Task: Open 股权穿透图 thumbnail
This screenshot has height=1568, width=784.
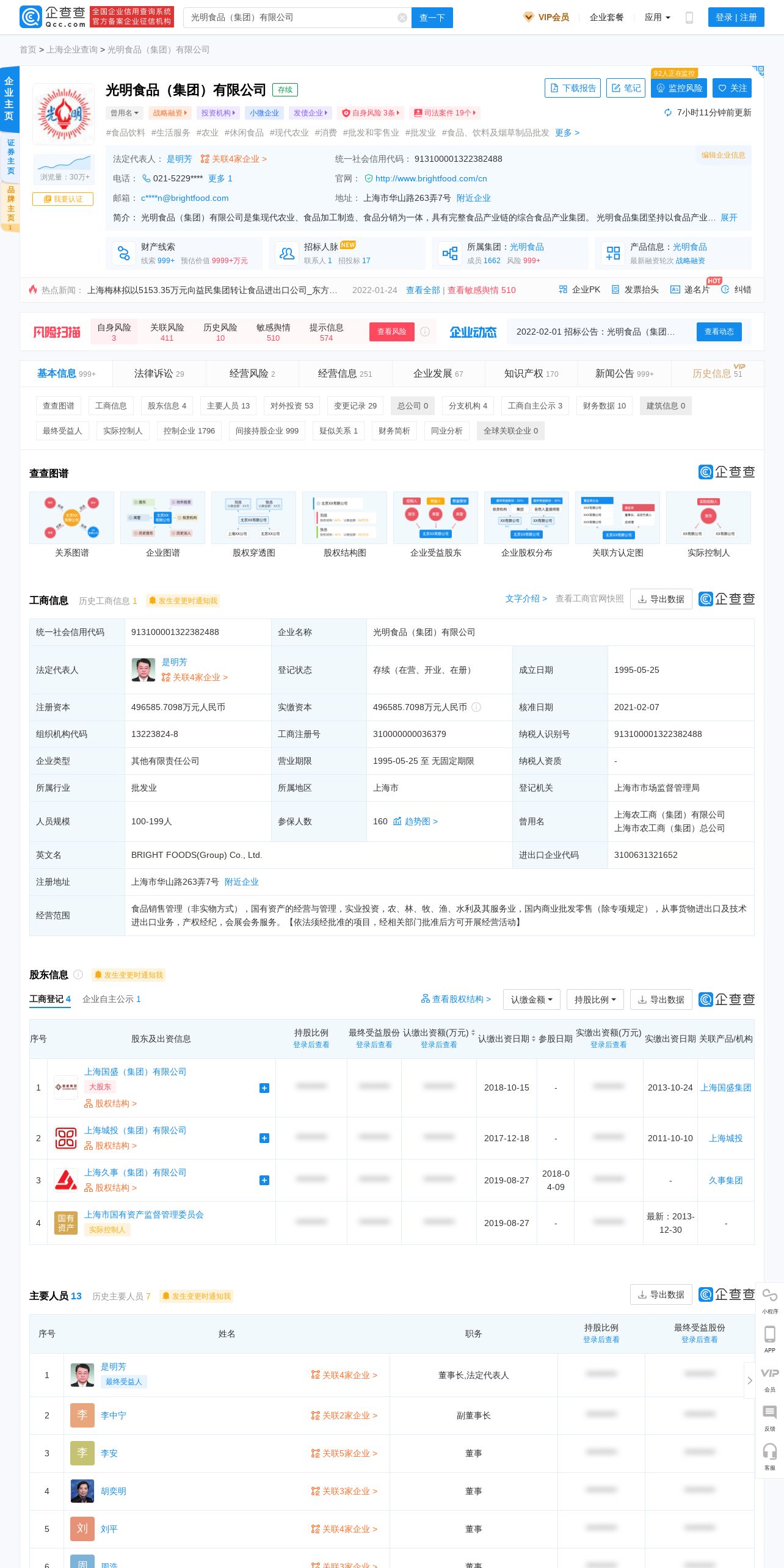Action: pyautogui.click(x=254, y=518)
